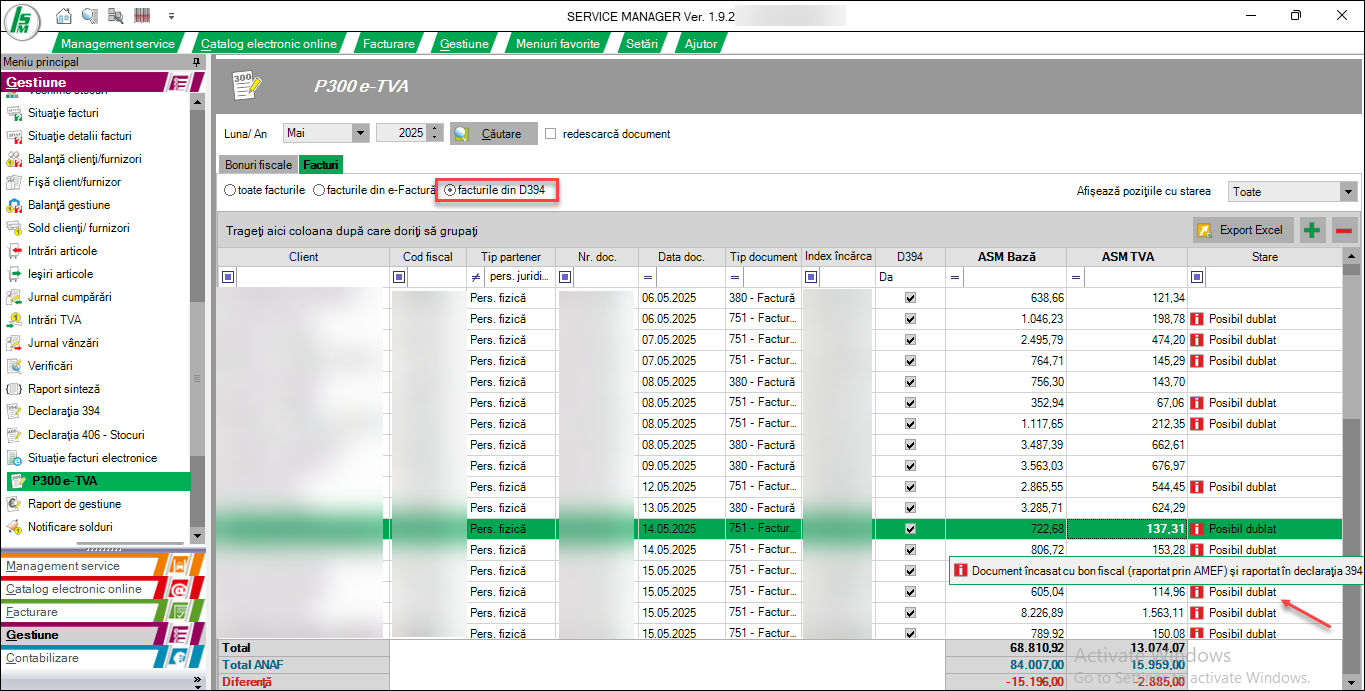This screenshot has width=1365, height=691.
Task: Enable the redescarcă document checkbox
Action: pyautogui.click(x=550, y=133)
